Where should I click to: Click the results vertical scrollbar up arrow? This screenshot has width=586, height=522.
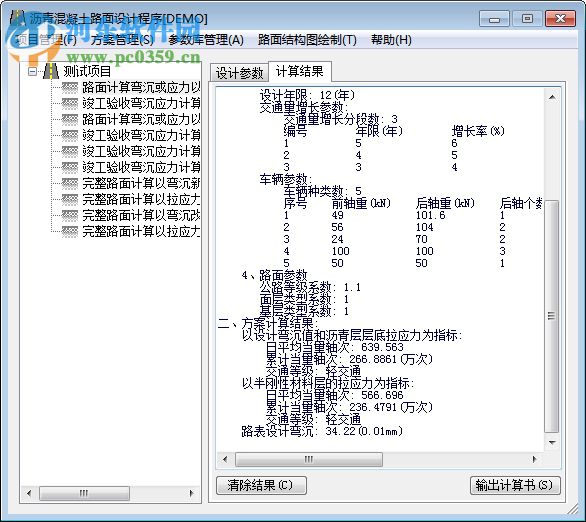tap(552, 98)
